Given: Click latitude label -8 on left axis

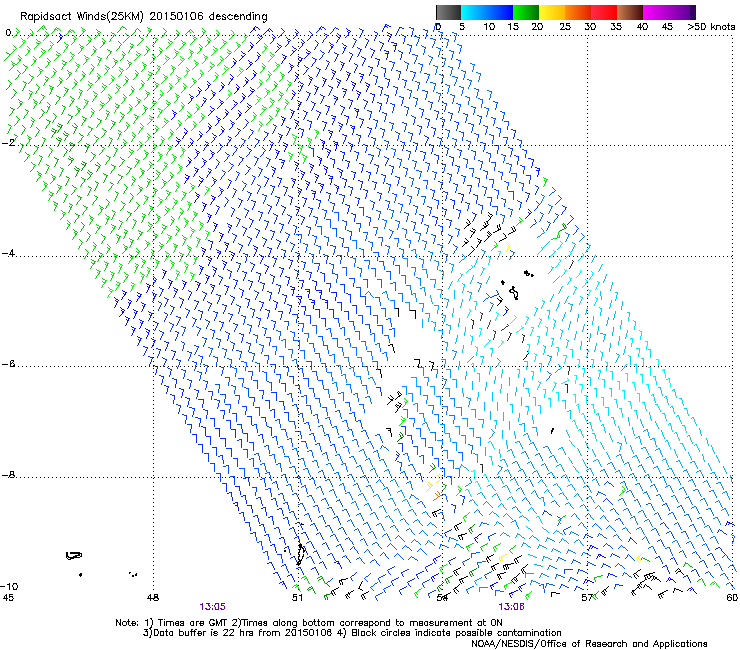Looking at the screenshot, I should pos(8,474).
